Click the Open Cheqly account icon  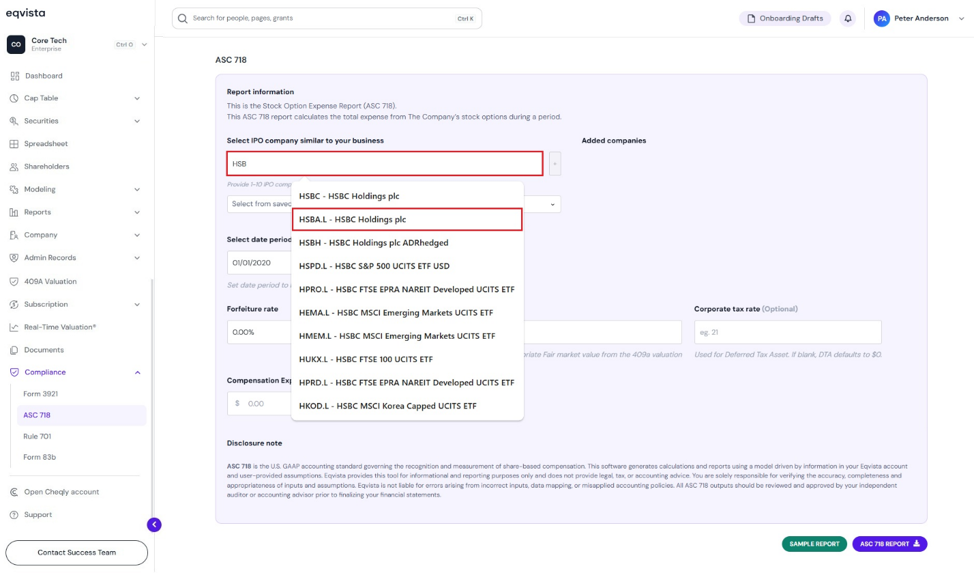coord(14,492)
